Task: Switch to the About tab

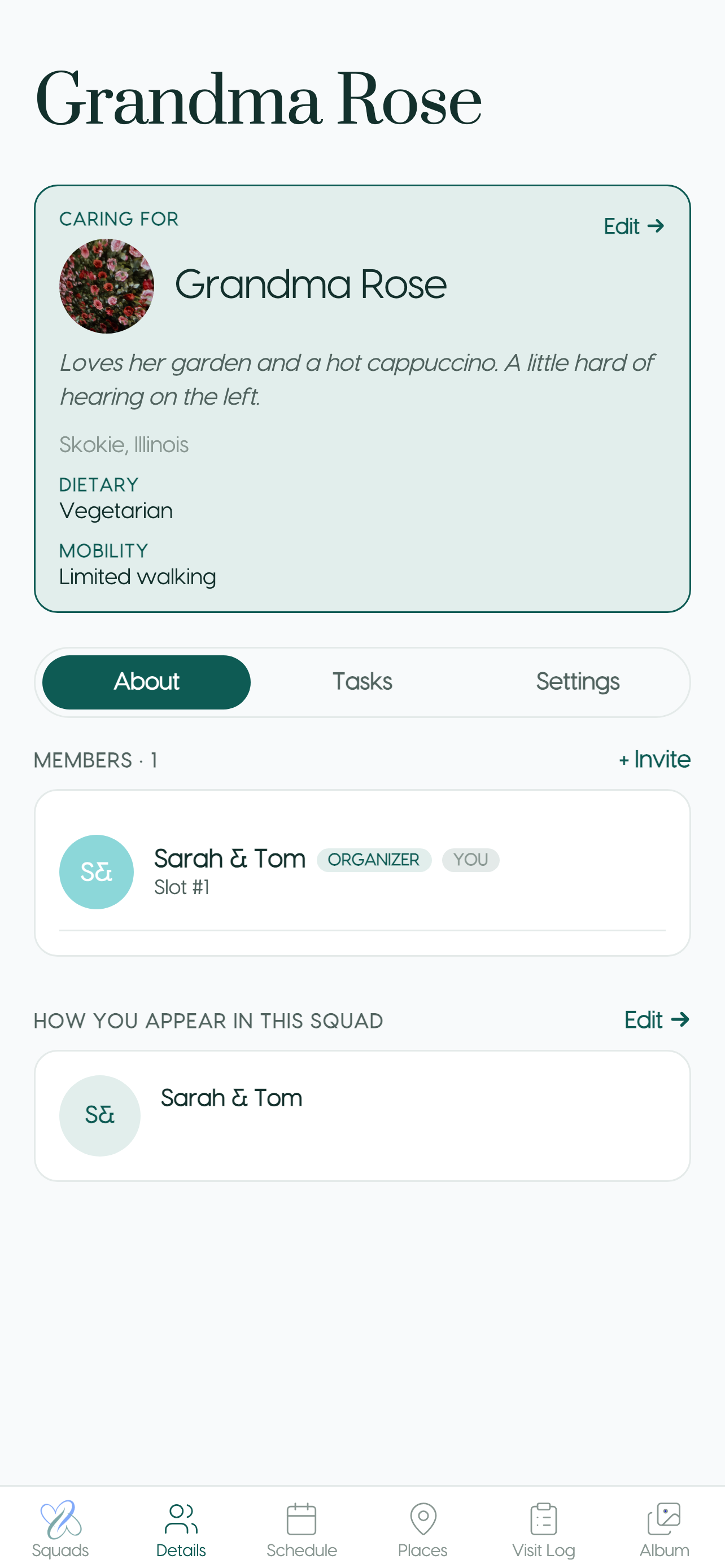Action: click(x=147, y=682)
